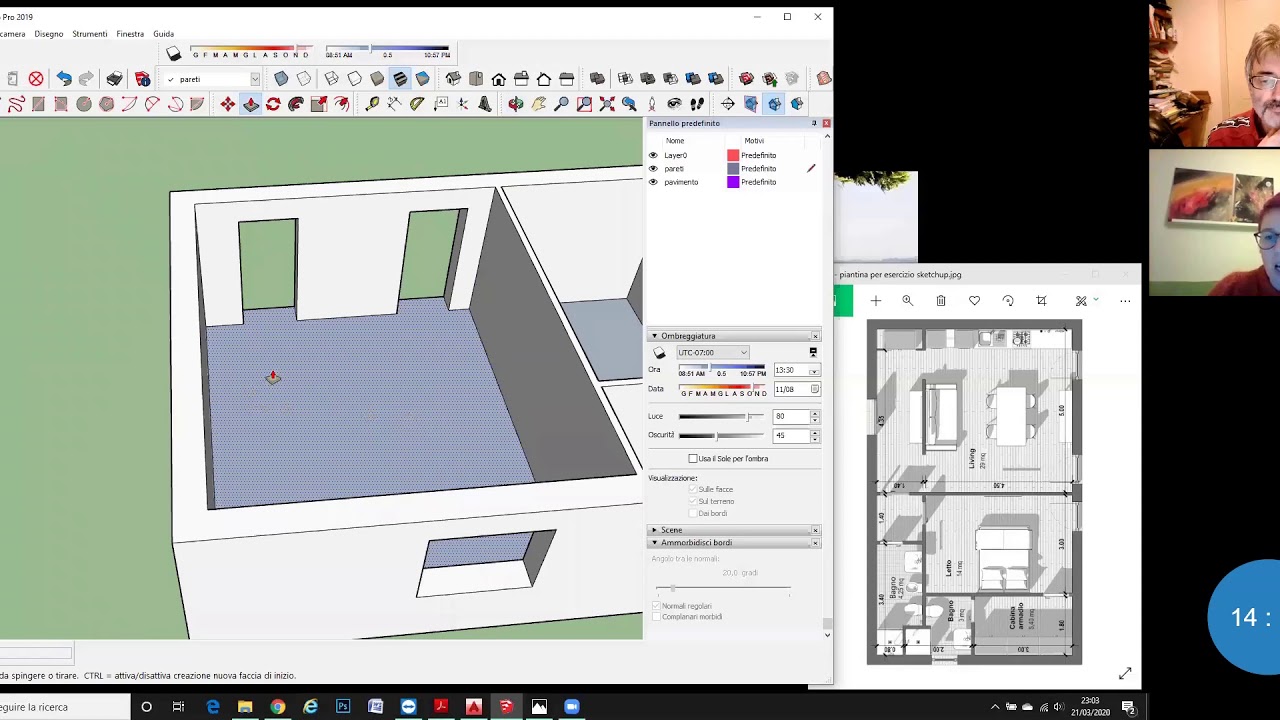Screen dimensions: 1280x720
Task: Select the Follow Me tool
Action: tap(296, 104)
